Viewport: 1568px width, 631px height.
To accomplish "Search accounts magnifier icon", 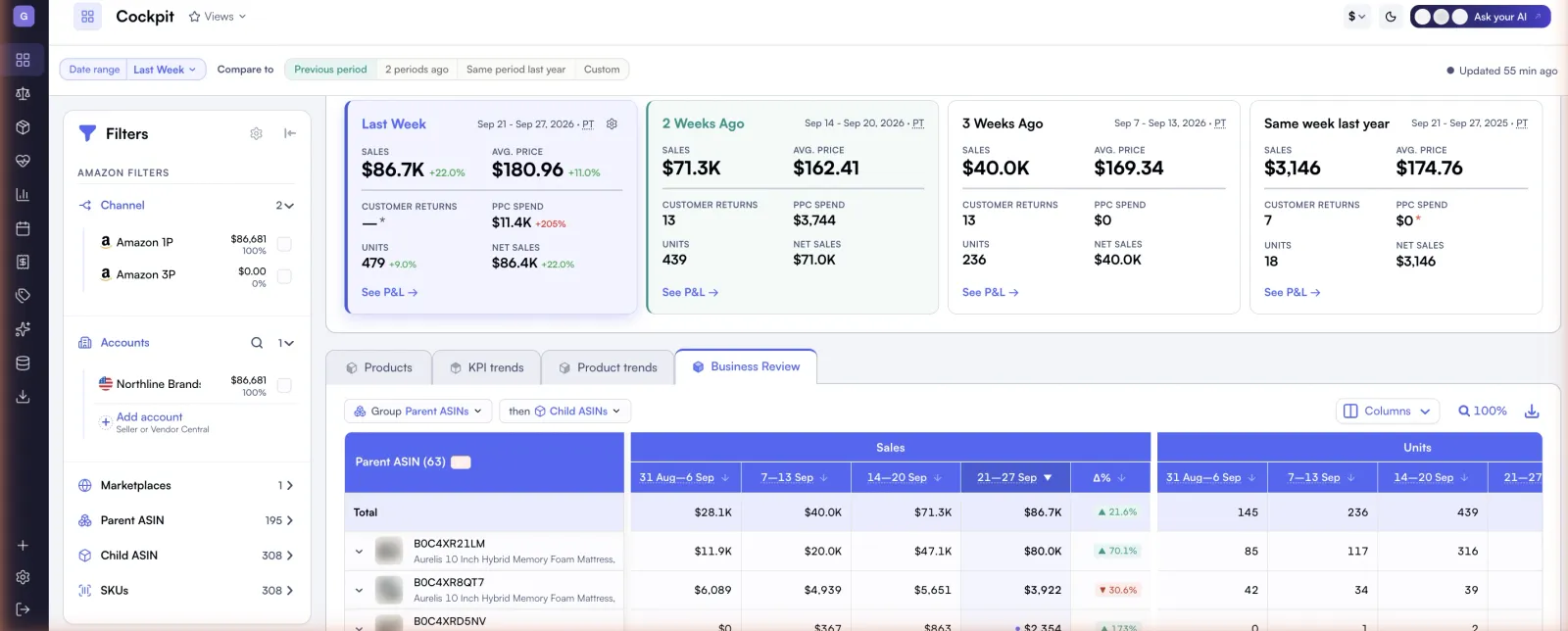I will point(257,343).
